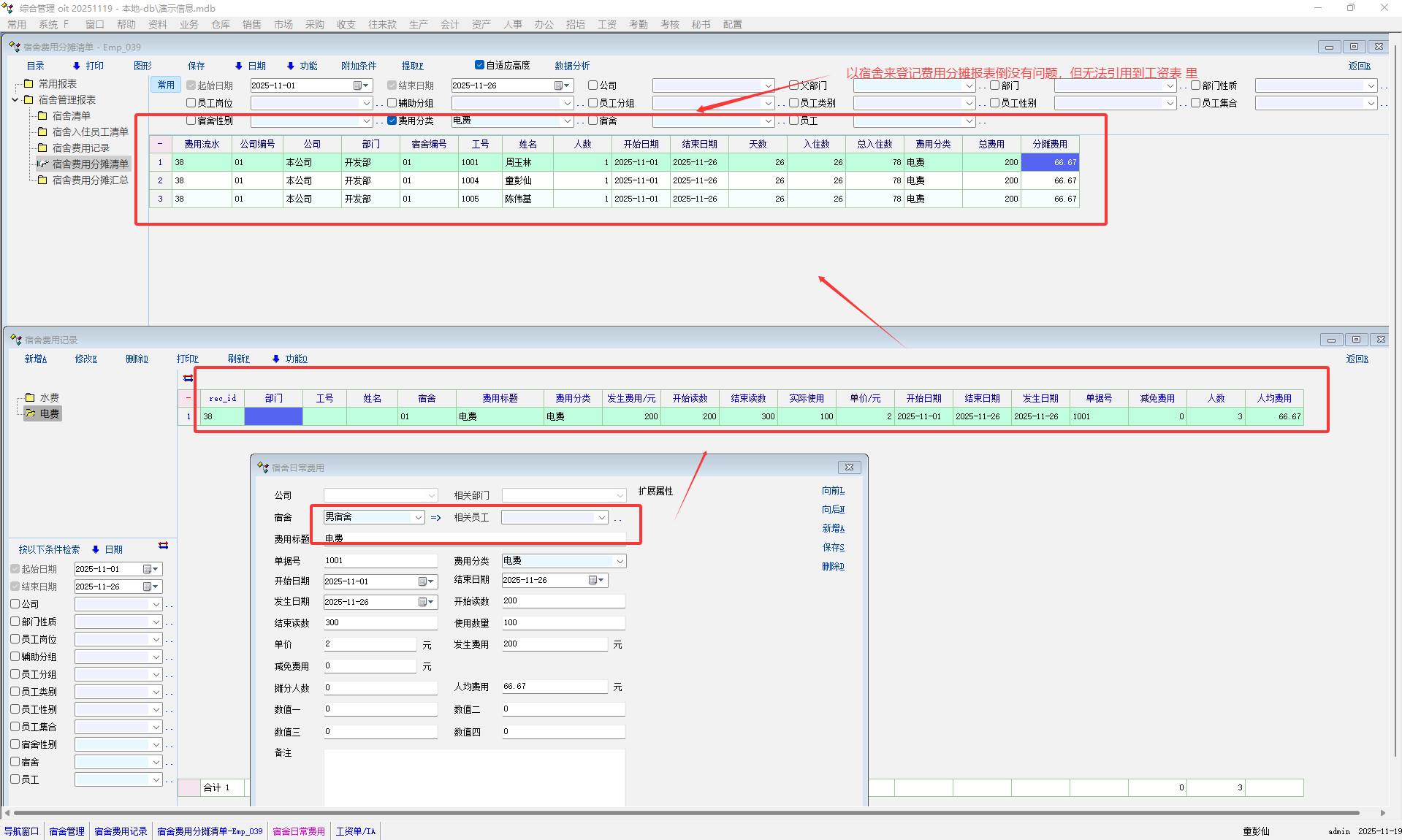Click the 数据分析 link in the report toolbar
Viewport: 1402px width, 840px height.
coord(571,66)
